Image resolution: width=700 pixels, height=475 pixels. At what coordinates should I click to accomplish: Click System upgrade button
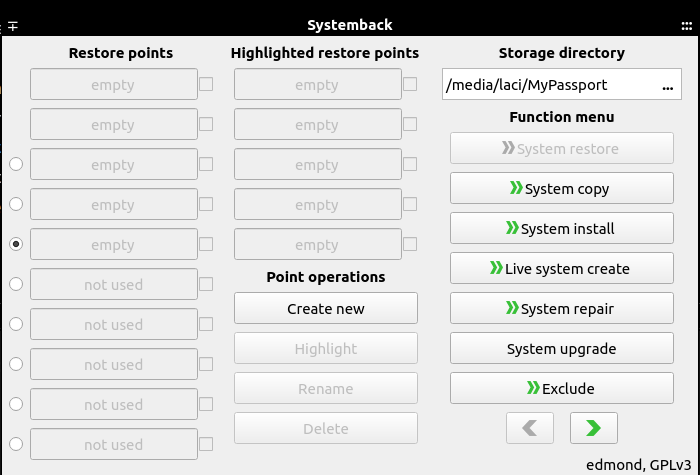click(562, 348)
